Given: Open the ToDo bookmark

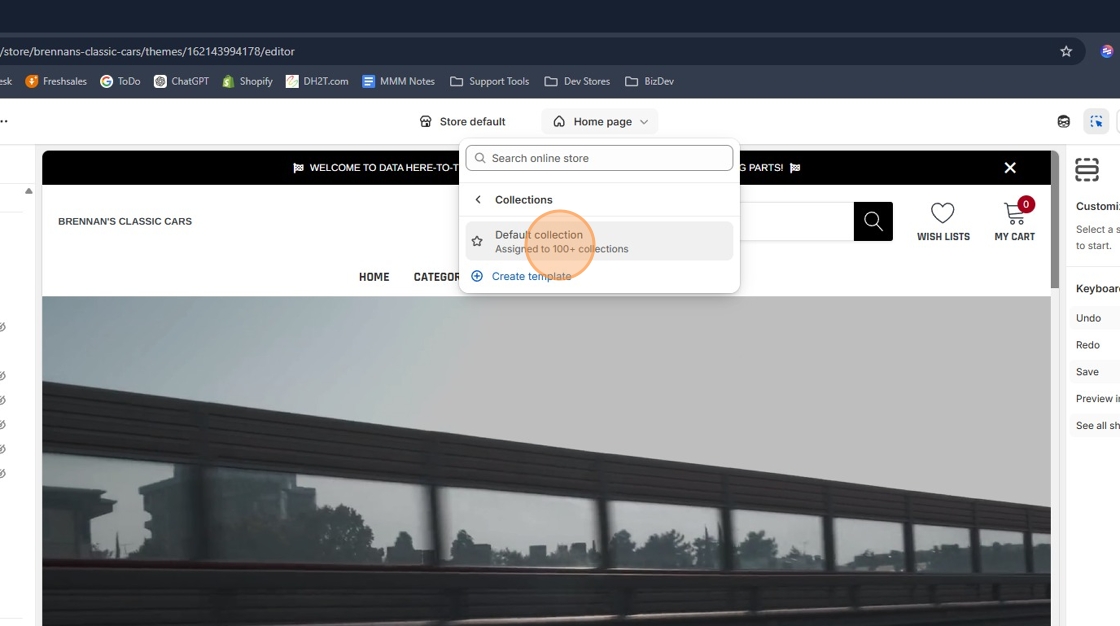Looking at the screenshot, I should (x=120, y=81).
